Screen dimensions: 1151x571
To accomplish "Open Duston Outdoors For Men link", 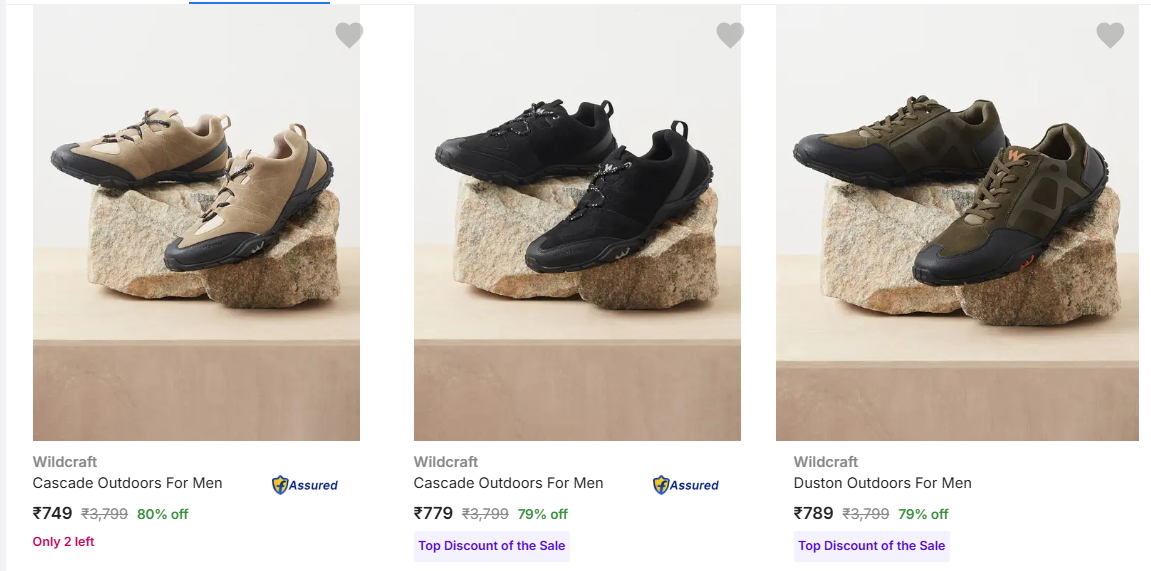I will coord(883,483).
